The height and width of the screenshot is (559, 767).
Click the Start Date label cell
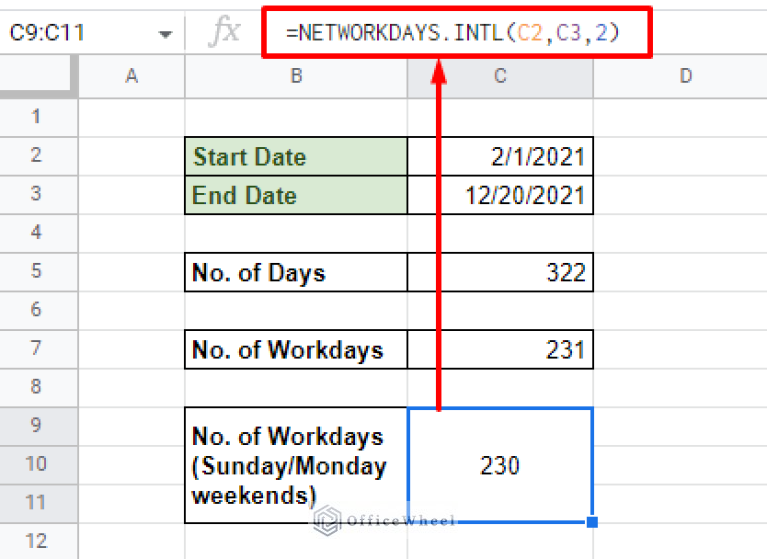coord(296,157)
